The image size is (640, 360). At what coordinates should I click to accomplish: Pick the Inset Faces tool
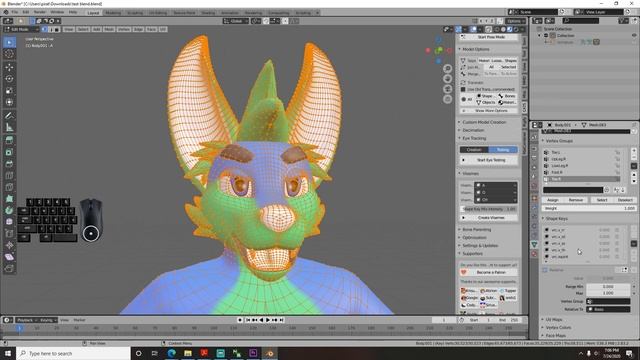pos(9,152)
